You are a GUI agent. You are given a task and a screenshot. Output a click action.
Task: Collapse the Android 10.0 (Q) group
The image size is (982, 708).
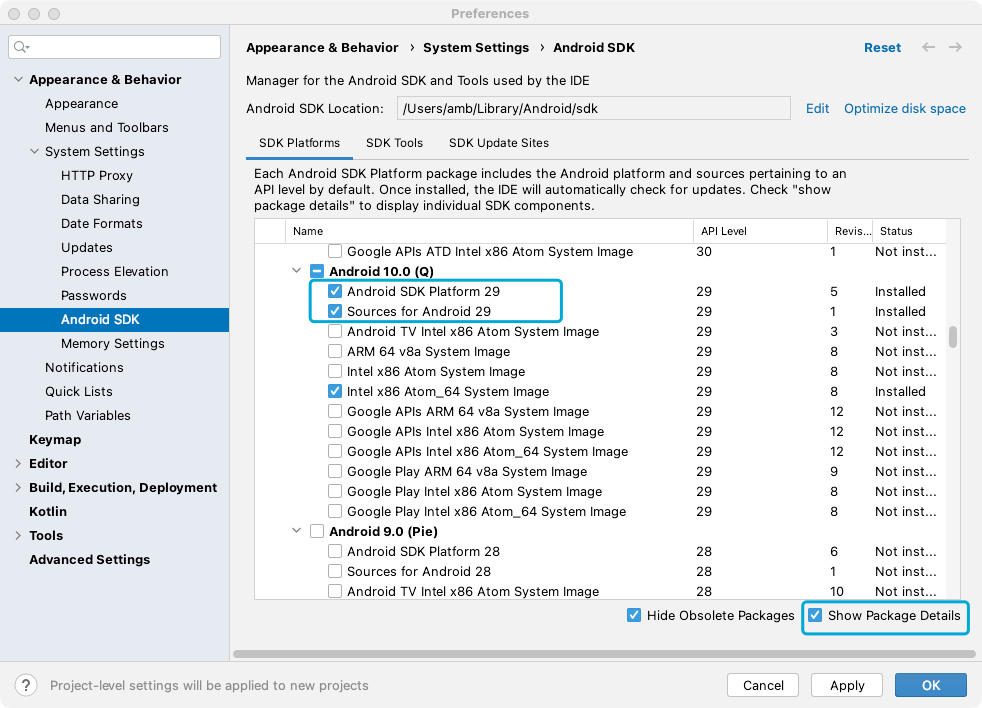click(297, 271)
